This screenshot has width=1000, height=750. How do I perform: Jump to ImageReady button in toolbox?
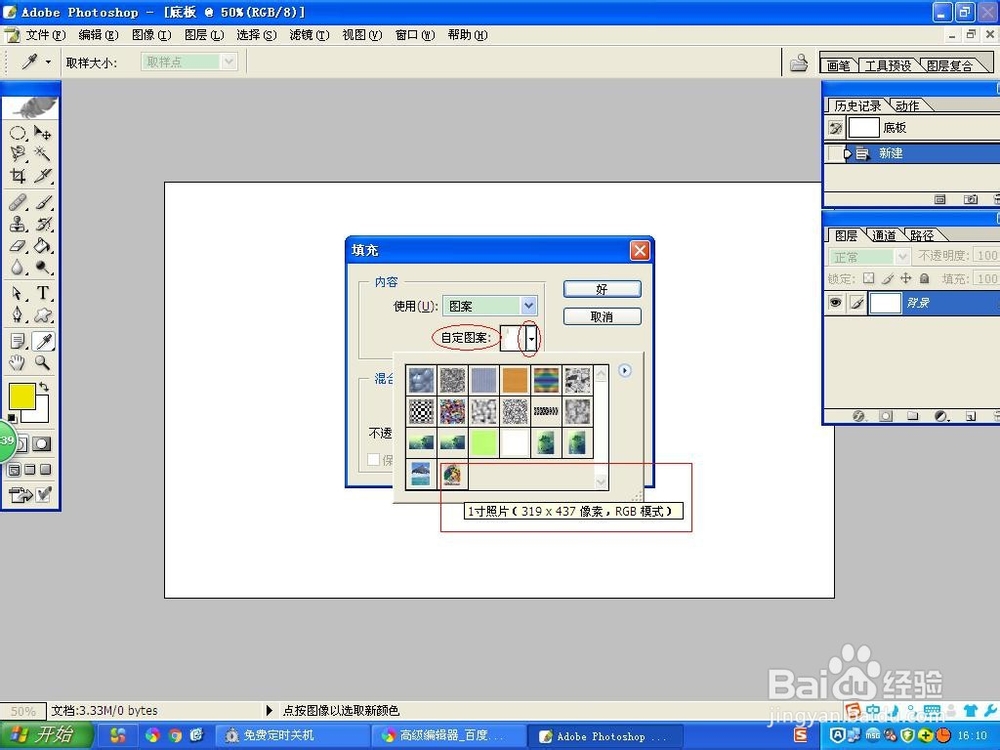coord(20,494)
